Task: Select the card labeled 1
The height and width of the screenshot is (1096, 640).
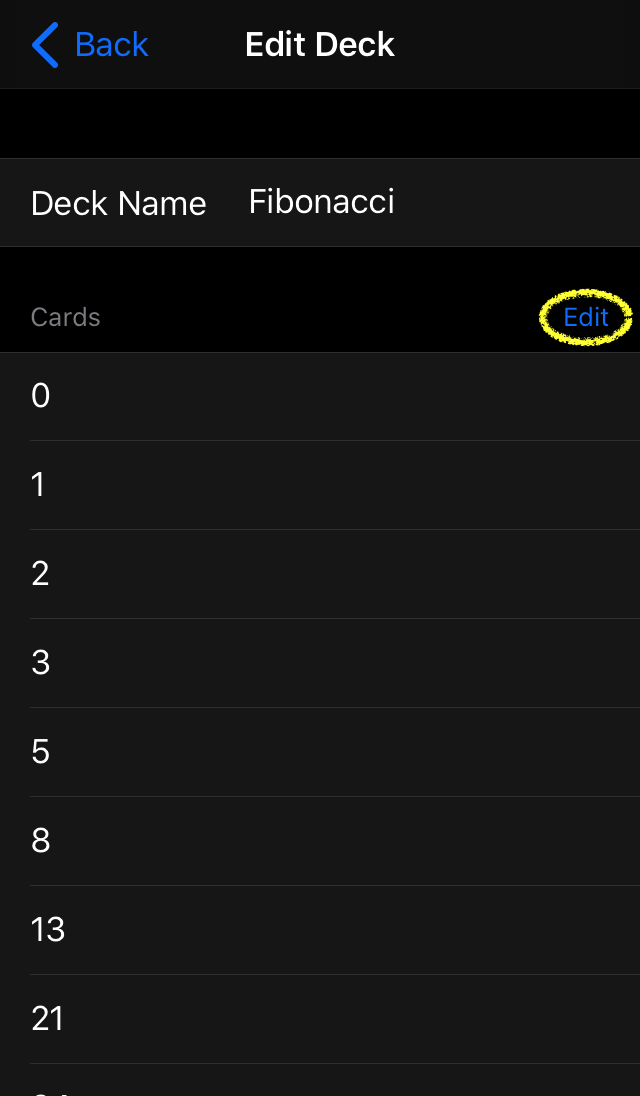Action: 320,485
